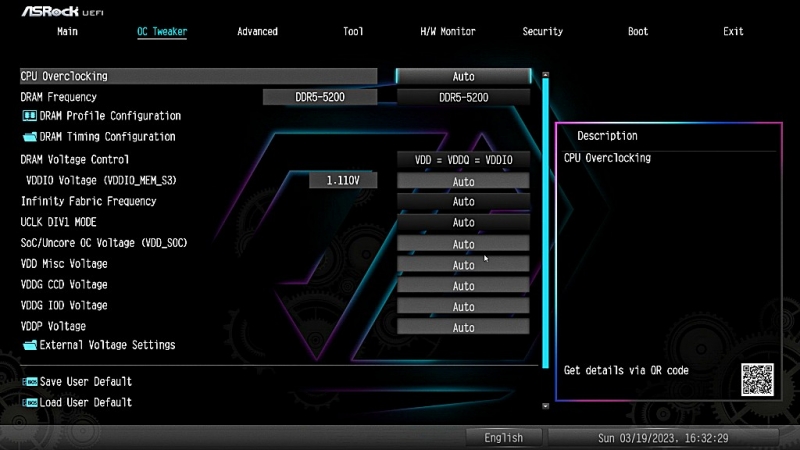Click the English language button
Viewport: 800px width, 450px height.
coord(503,438)
